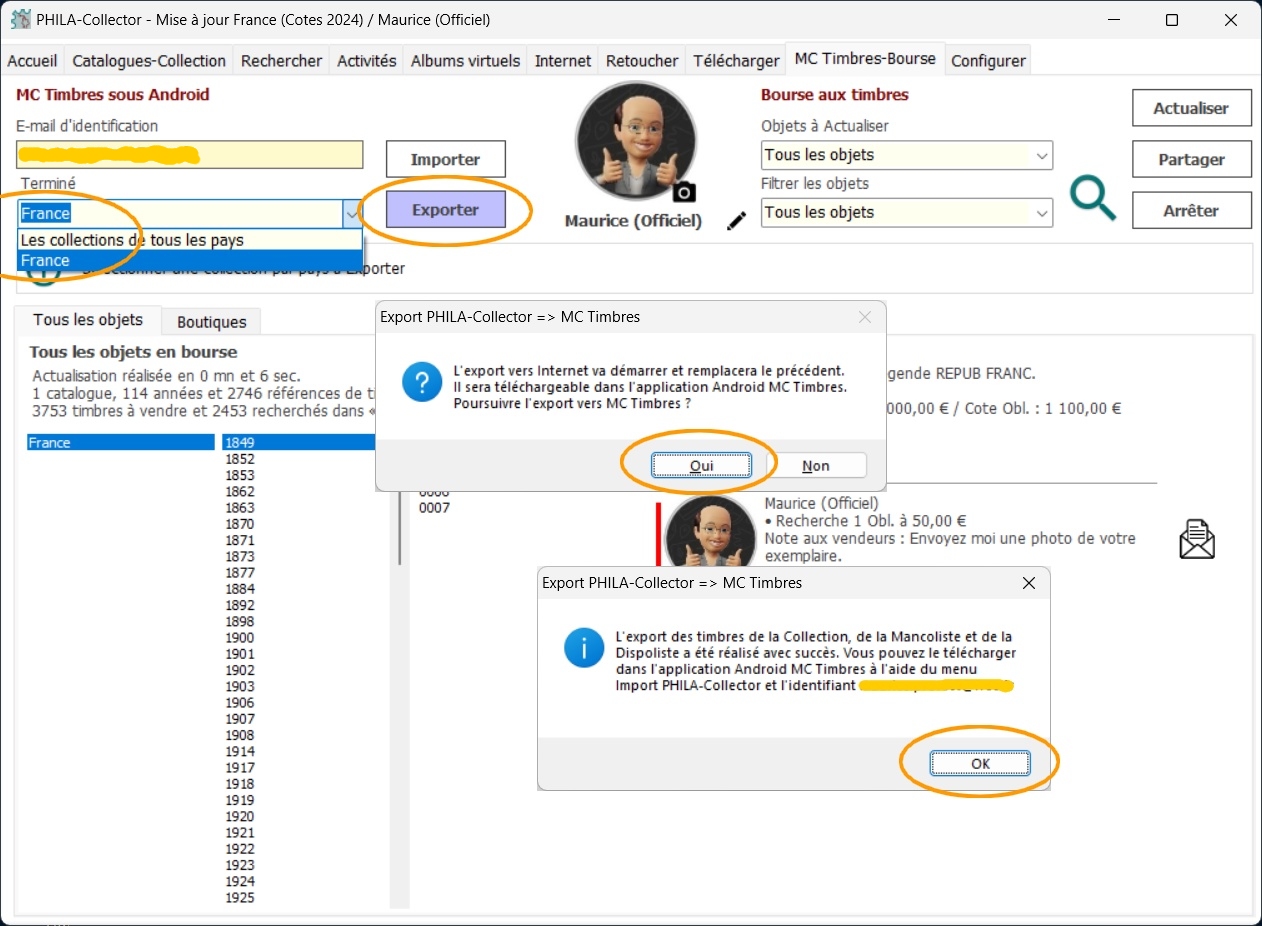This screenshot has height=926, width=1262.
Task: Select year 1906 in the list
Action: tap(240, 703)
